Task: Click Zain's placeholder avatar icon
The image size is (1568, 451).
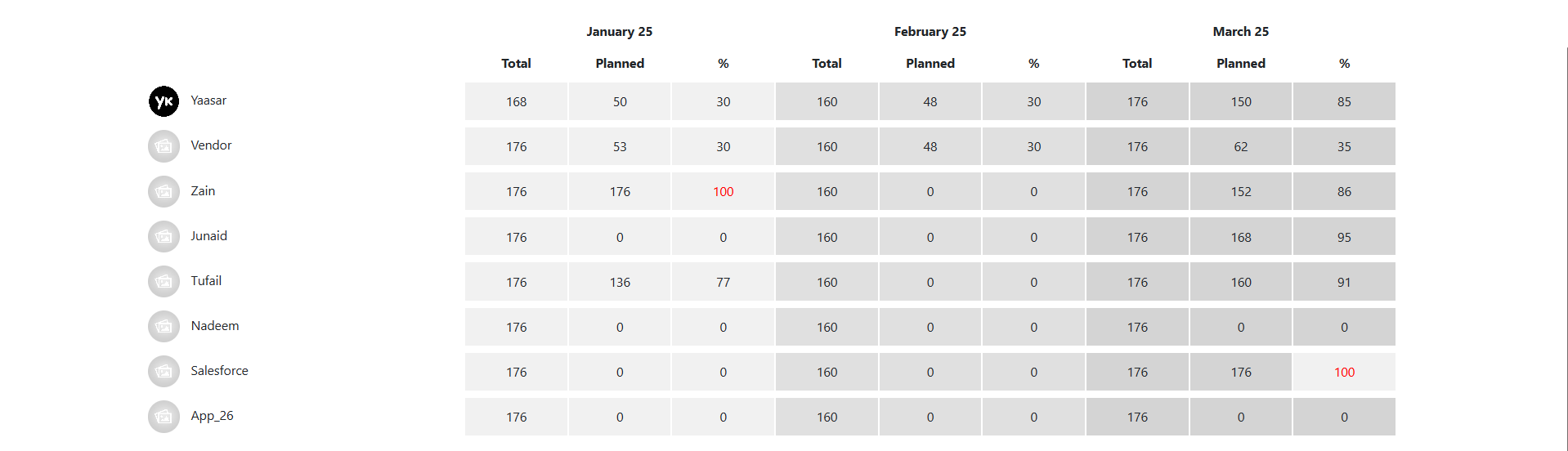Action: pyautogui.click(x=164, y=191)
